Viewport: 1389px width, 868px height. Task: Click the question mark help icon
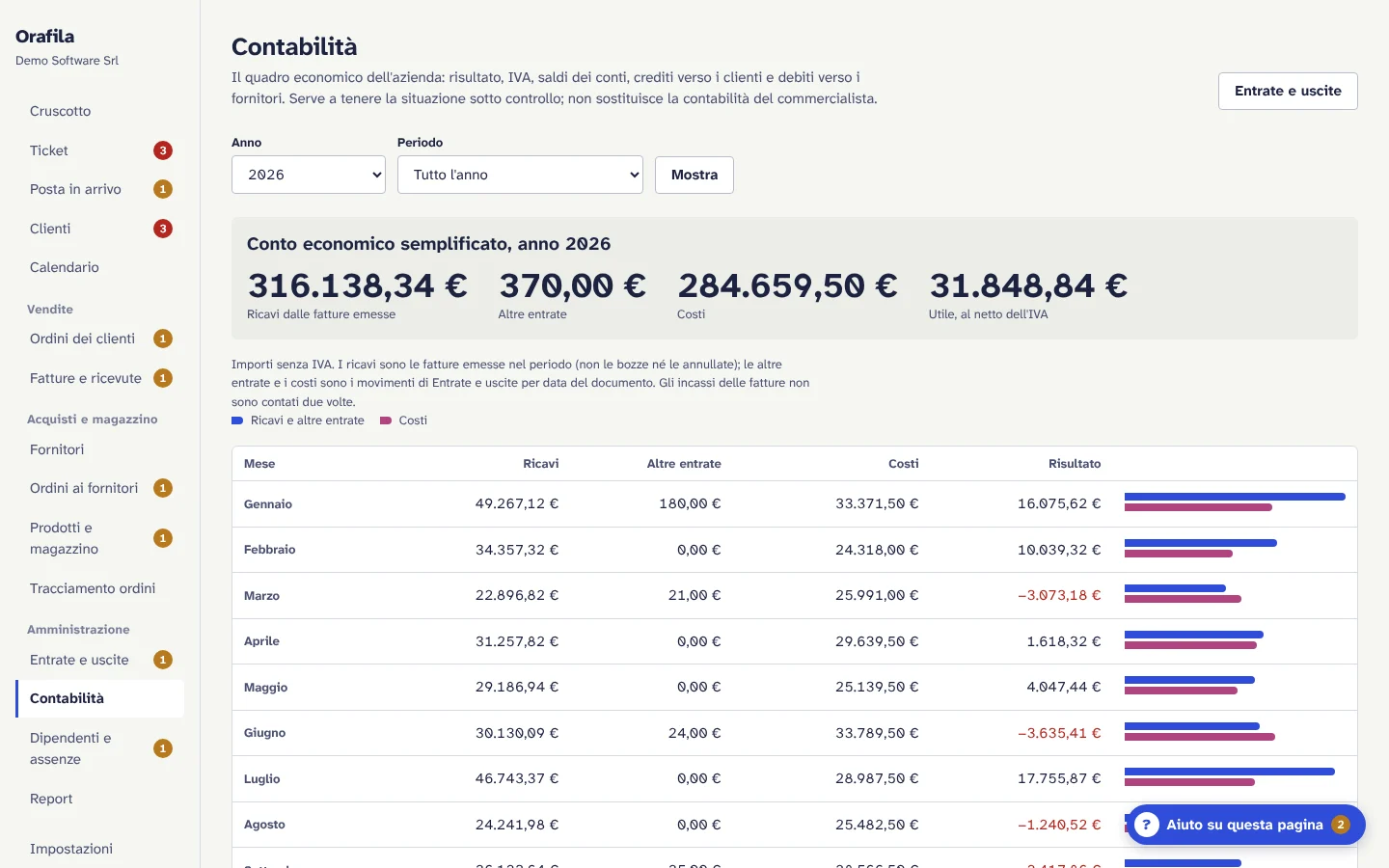(1146, 825)
